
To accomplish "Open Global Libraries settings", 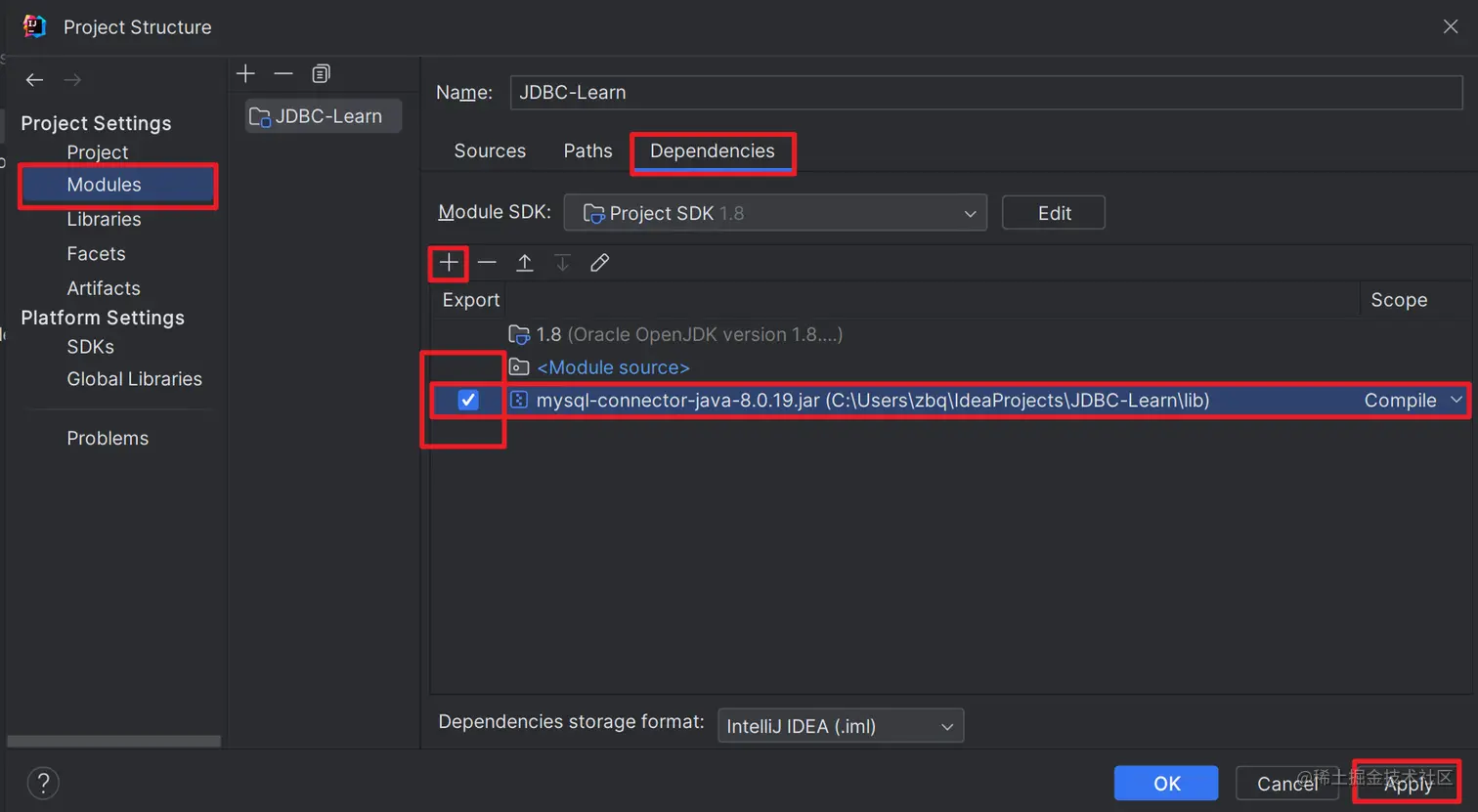I will pyautogui.click(x=134, y=379).
